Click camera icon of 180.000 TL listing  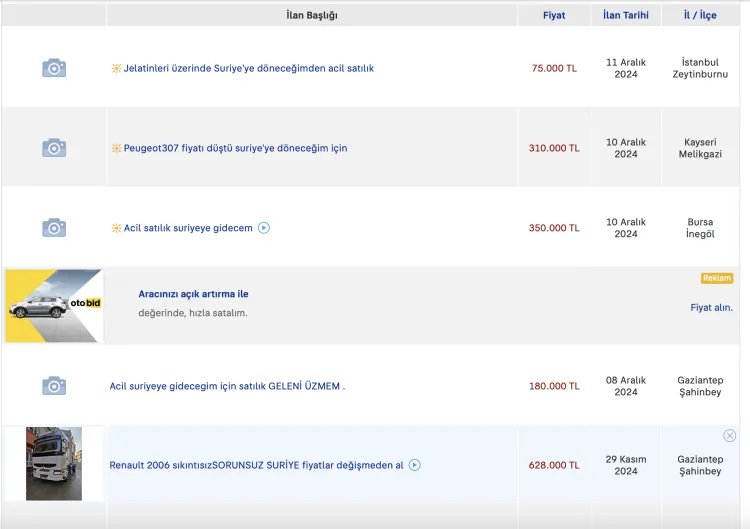[54, 386]
